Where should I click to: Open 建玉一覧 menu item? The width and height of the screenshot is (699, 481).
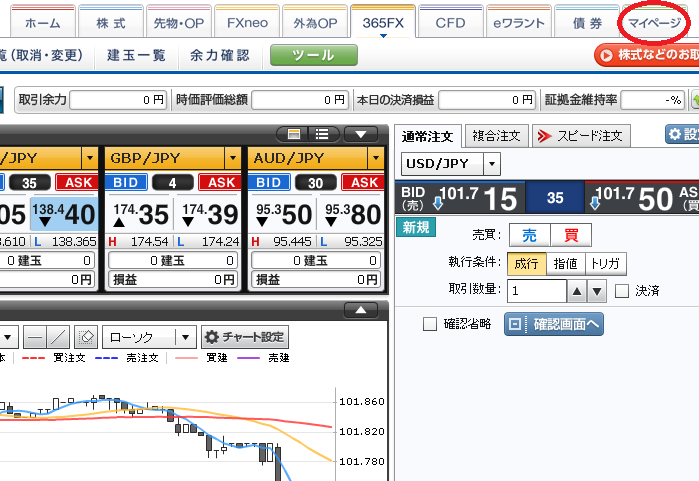136,55
